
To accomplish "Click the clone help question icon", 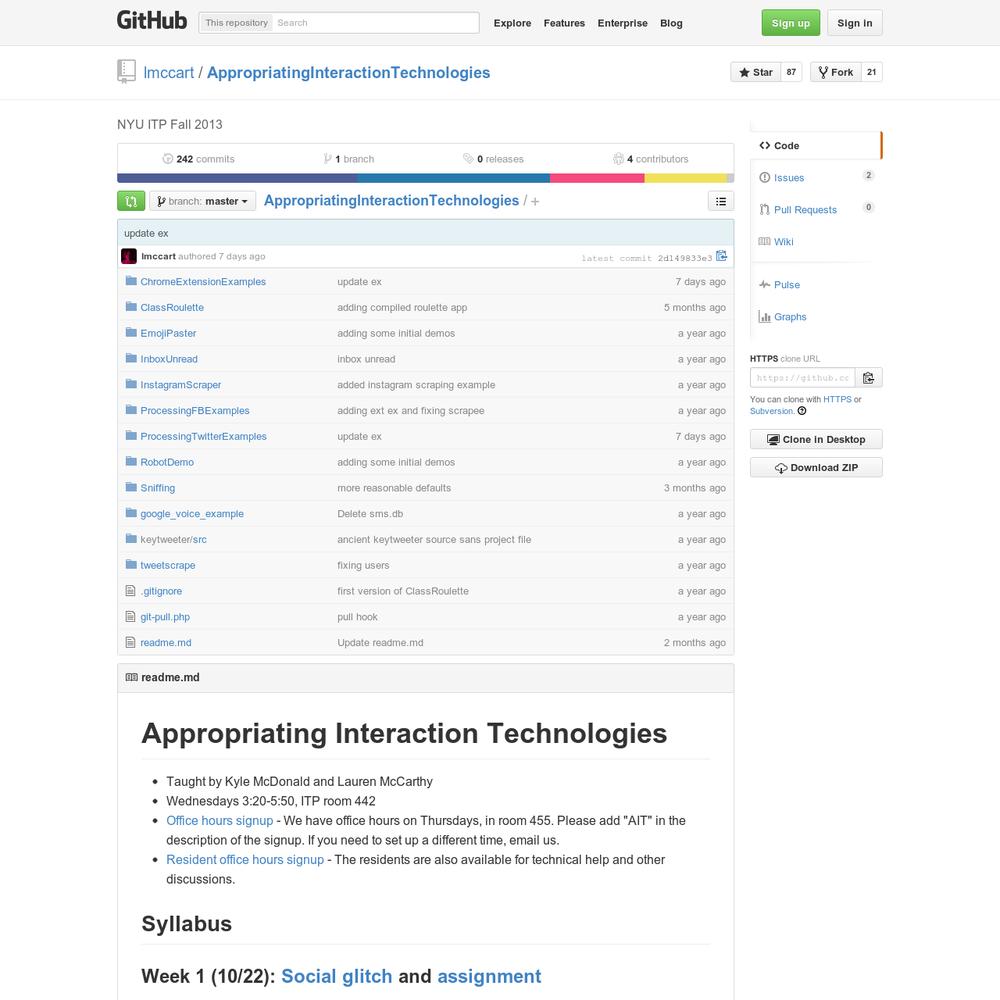I will point(802,411).
